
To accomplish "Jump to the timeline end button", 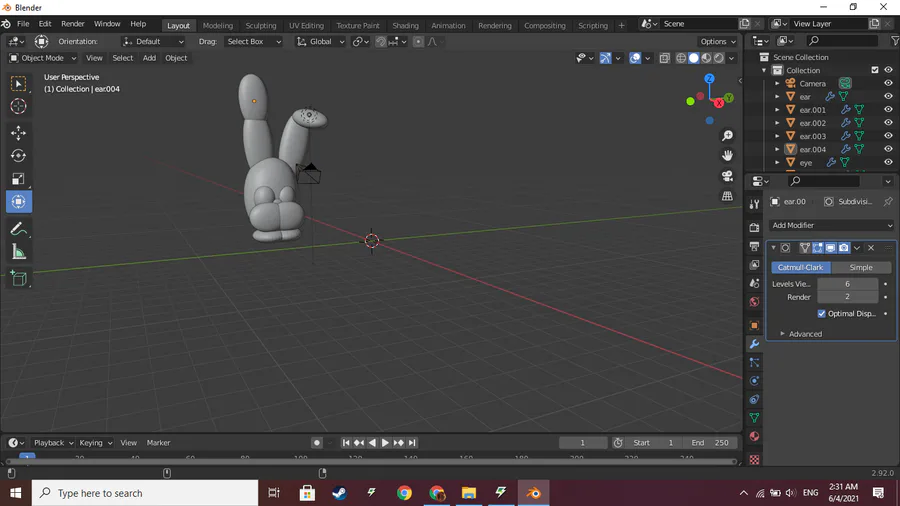I will [x=412, y=443].
